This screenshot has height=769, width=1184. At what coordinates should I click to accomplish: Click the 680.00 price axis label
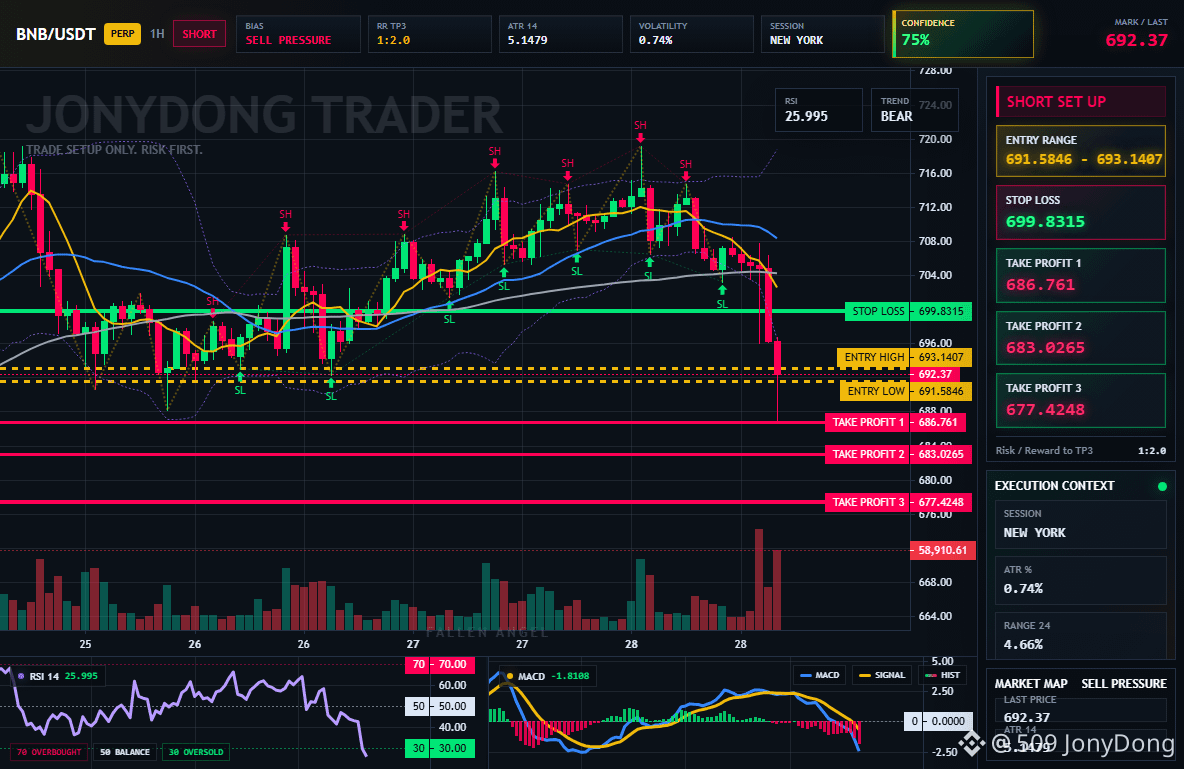[x=935, y=480]
